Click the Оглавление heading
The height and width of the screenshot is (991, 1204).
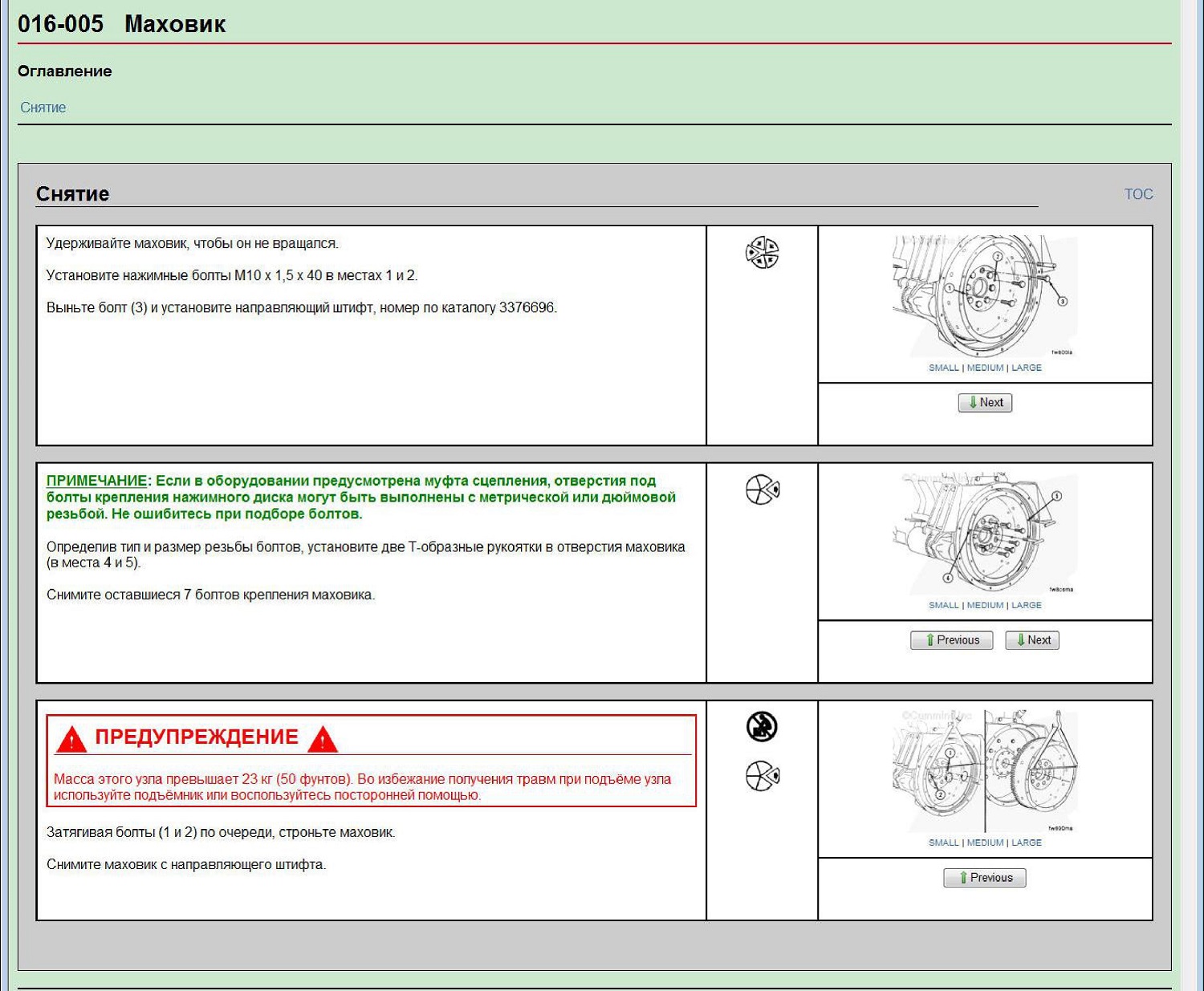point(65,71)
